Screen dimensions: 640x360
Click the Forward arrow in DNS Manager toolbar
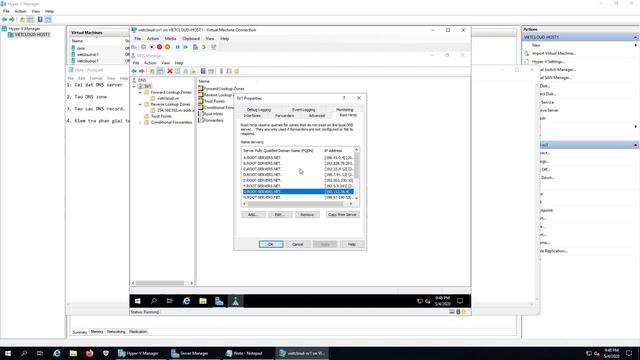click(x=142, y=71)
